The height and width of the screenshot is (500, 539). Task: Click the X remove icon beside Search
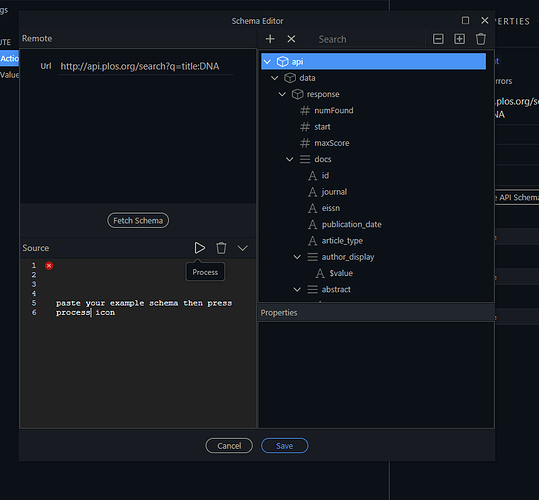(x=291, y=39)
